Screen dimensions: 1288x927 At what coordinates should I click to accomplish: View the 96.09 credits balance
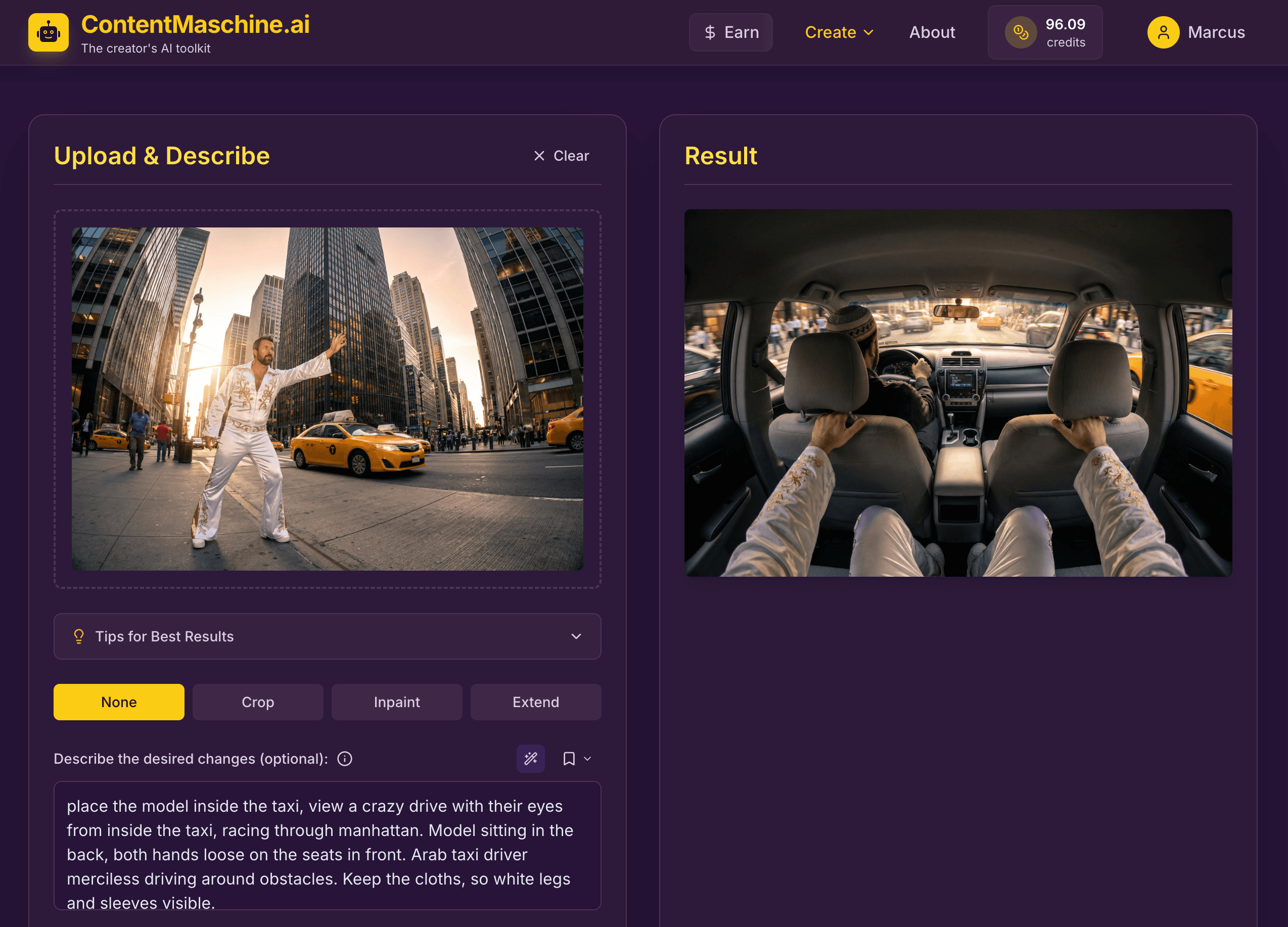[x=1066, y=32]
